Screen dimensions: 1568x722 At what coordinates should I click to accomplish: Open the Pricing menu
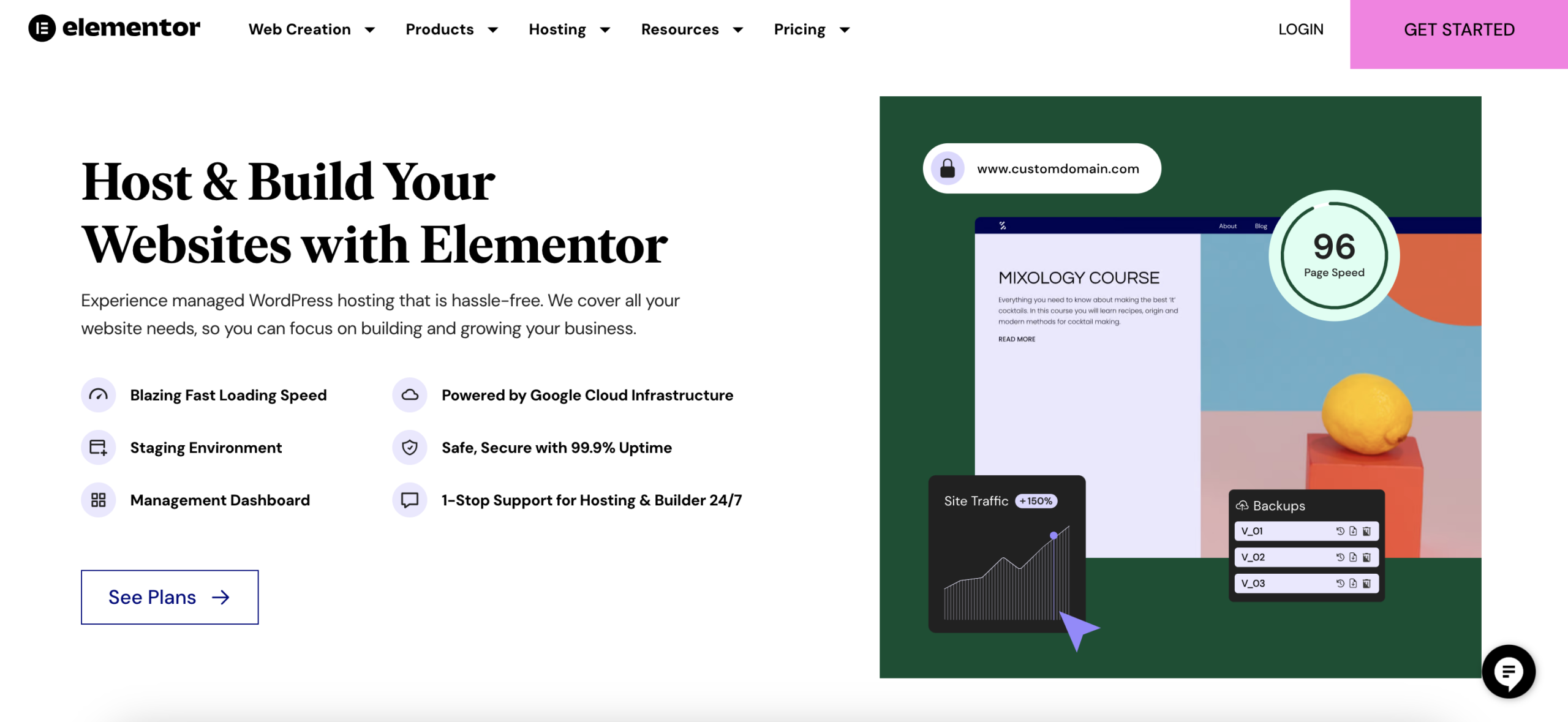pyautogui.click(x=811, y=28)
